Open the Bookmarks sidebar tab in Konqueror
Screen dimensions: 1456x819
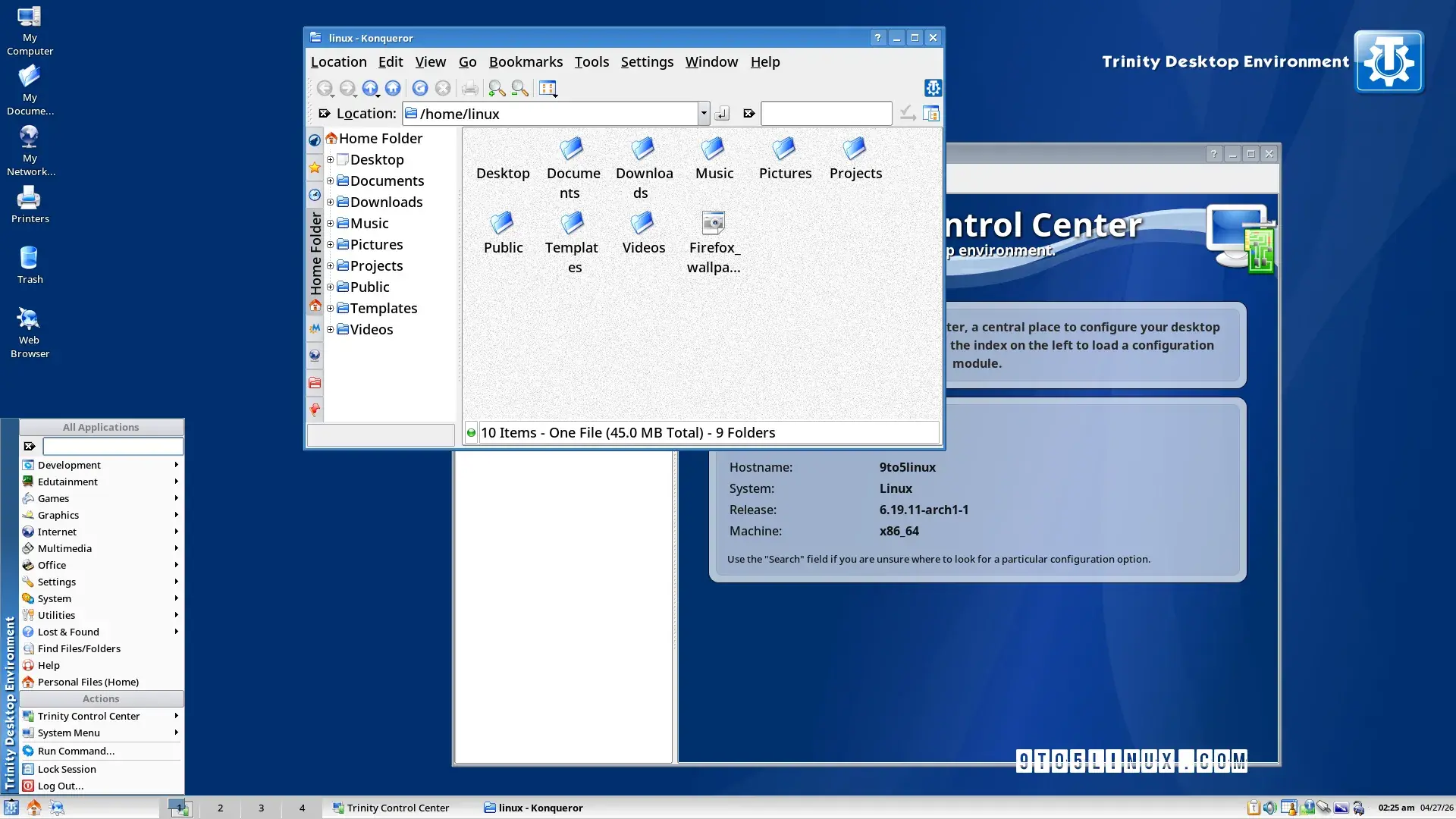314,168
